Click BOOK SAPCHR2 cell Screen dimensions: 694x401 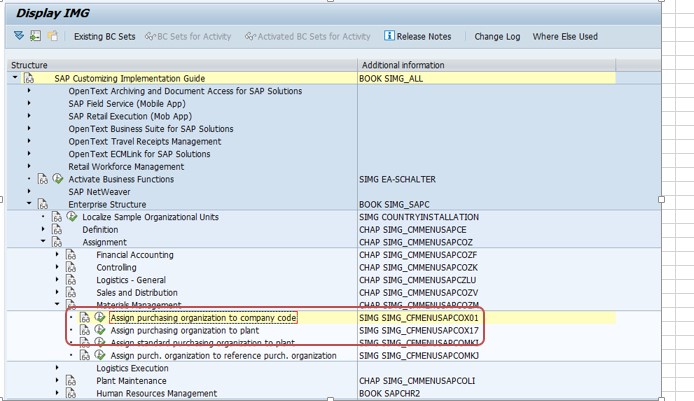click(389, 393)
